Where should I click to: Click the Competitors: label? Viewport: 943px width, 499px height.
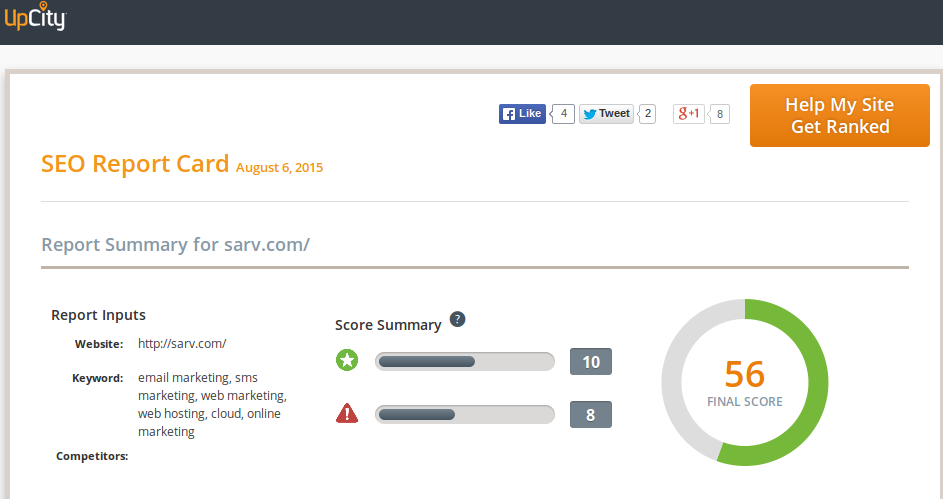click(92, 456)
